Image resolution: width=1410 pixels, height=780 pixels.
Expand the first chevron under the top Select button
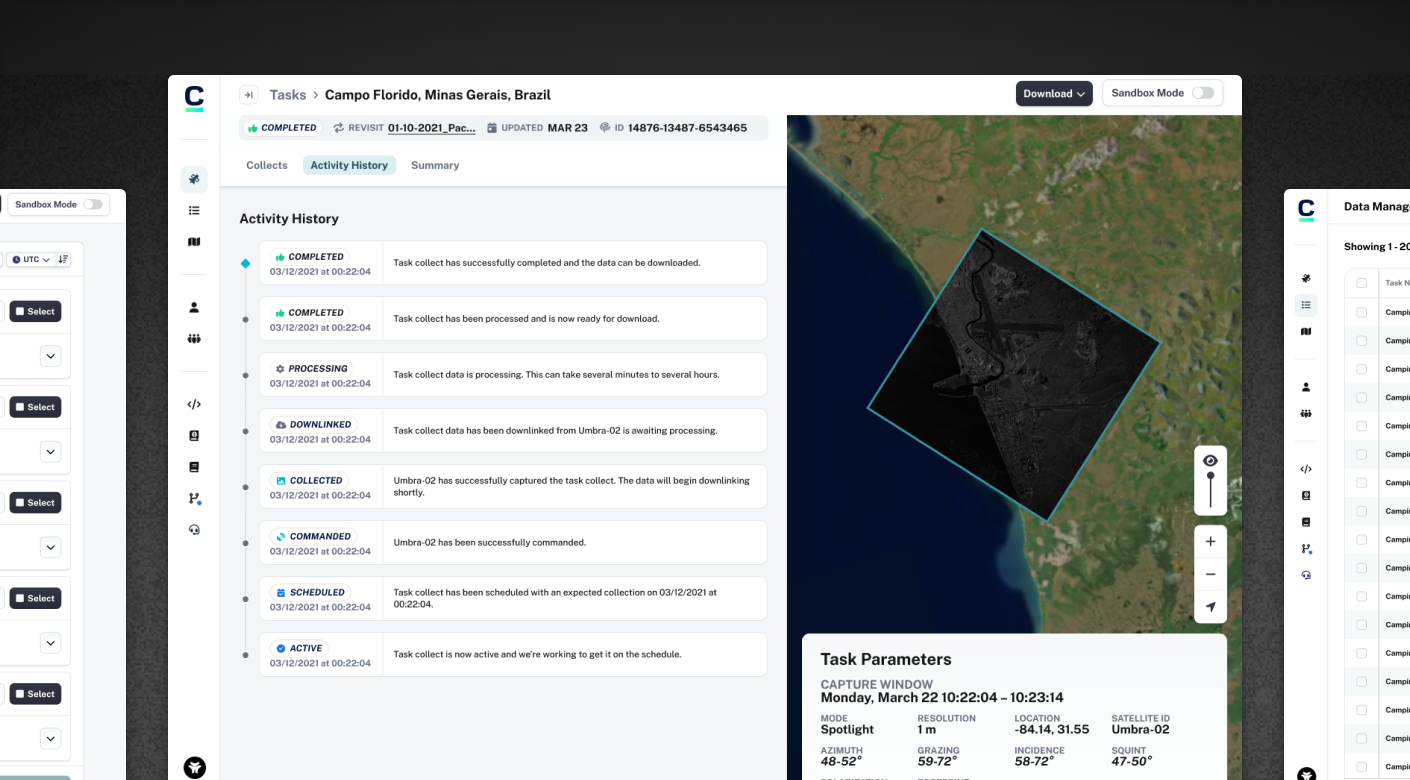coord(51,356)
